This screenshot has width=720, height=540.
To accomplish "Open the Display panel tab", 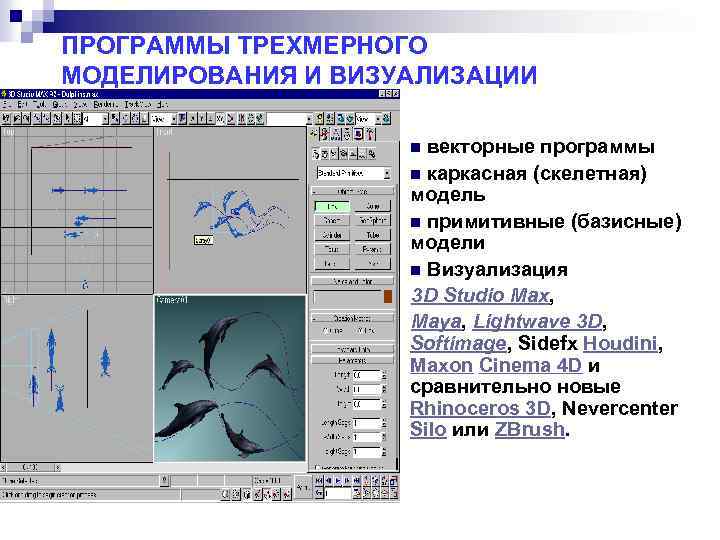I will click(359, 134).
